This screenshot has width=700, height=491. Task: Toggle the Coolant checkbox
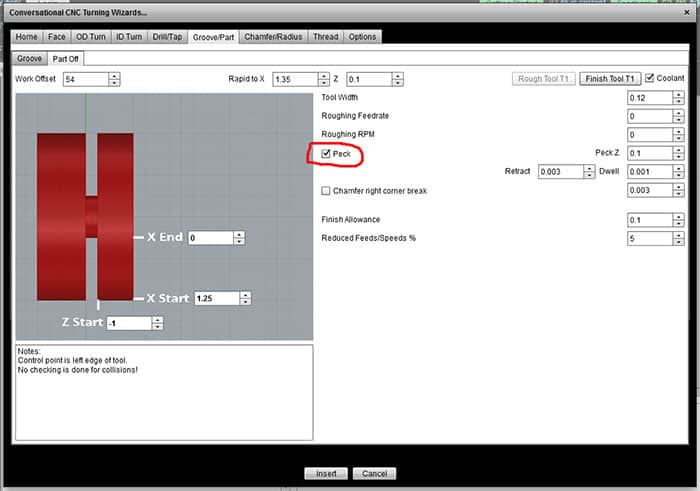(x=650, y=78)
